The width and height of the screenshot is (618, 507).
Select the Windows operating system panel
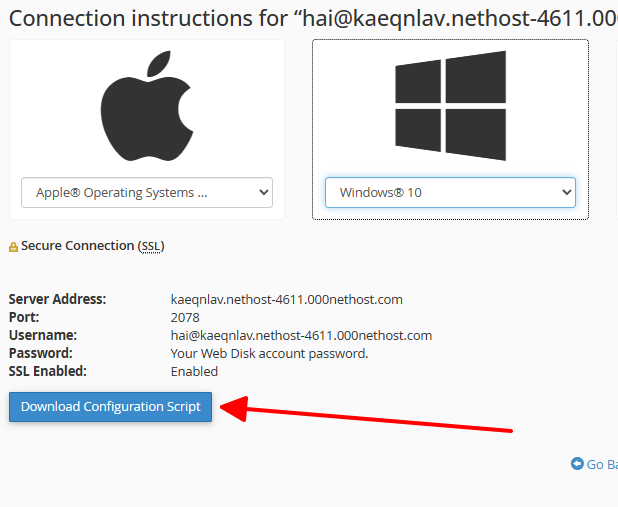click(x=450, y=129)
